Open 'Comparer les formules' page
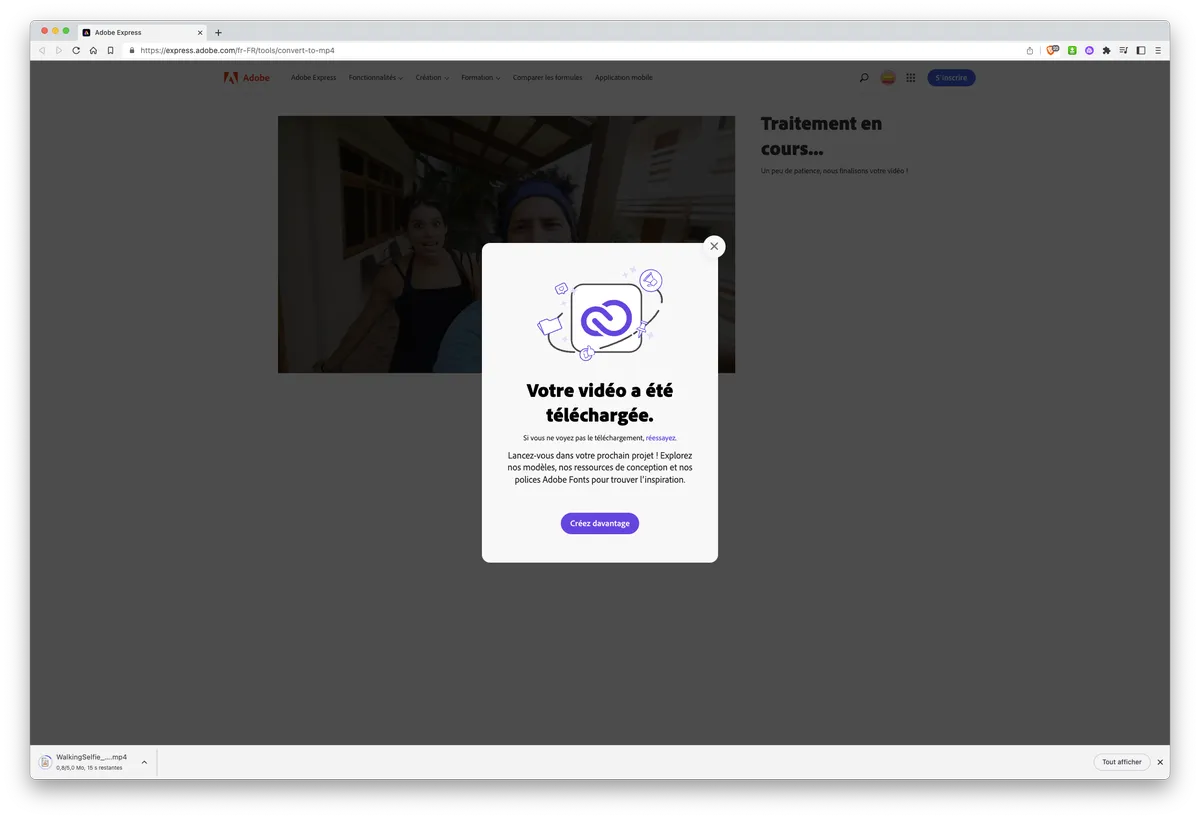This screenshot has height=819, width=1200. click(x=547, y=78)
